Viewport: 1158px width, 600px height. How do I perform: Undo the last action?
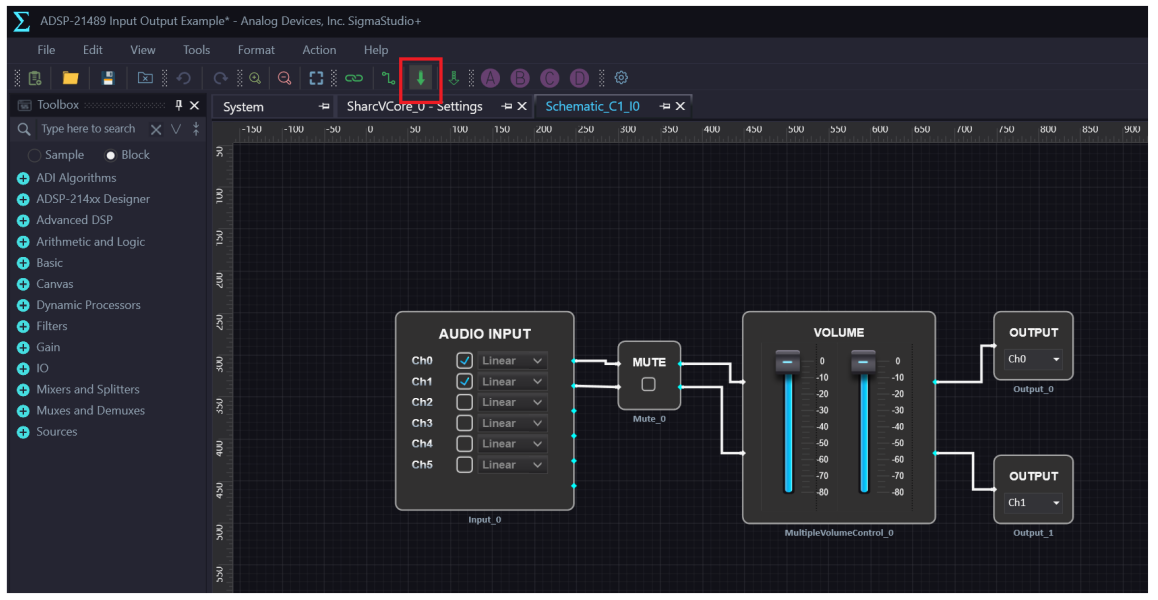coord(184,78)
